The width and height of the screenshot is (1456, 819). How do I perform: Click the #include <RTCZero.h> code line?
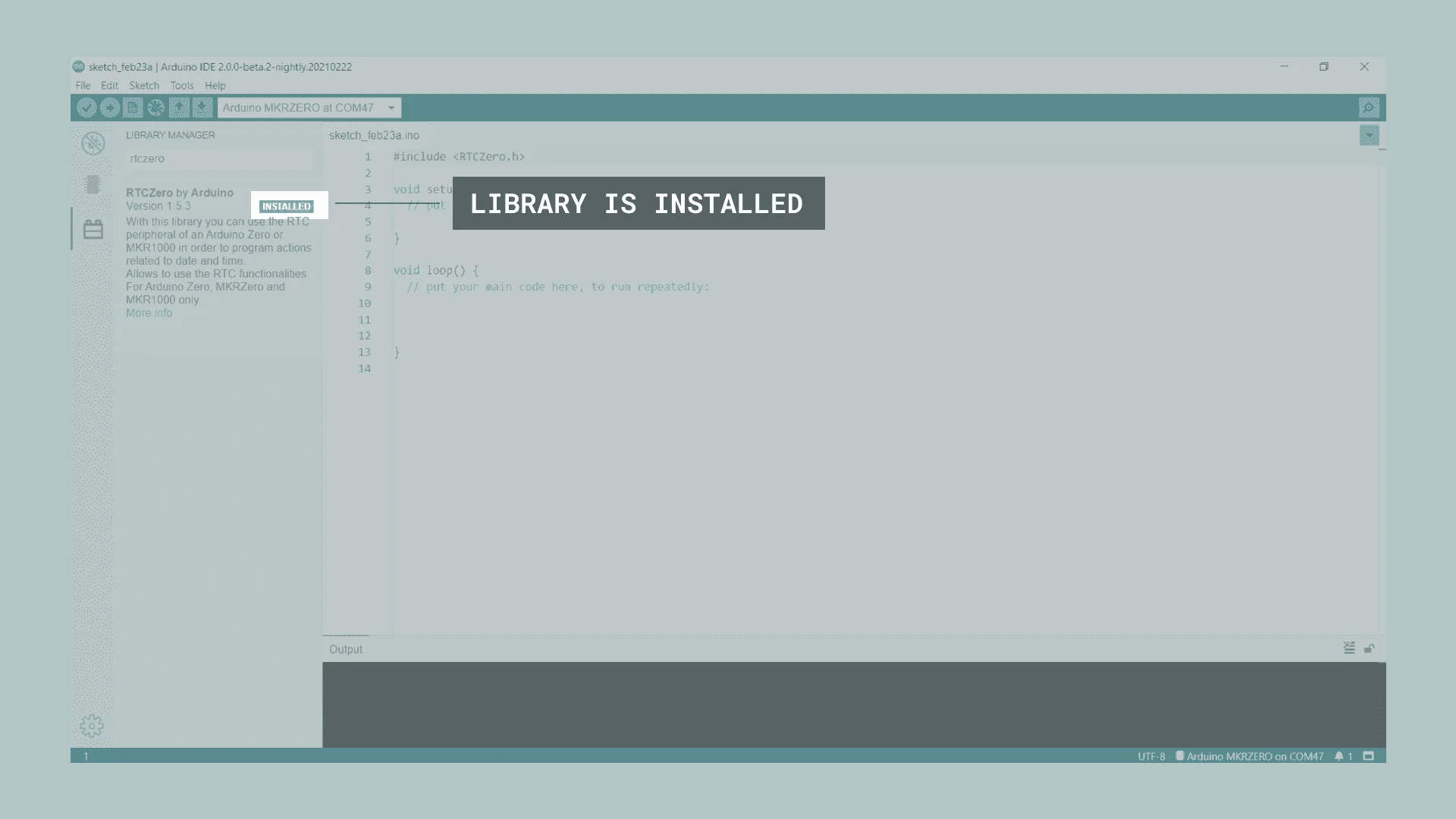[x=459, y=156]
